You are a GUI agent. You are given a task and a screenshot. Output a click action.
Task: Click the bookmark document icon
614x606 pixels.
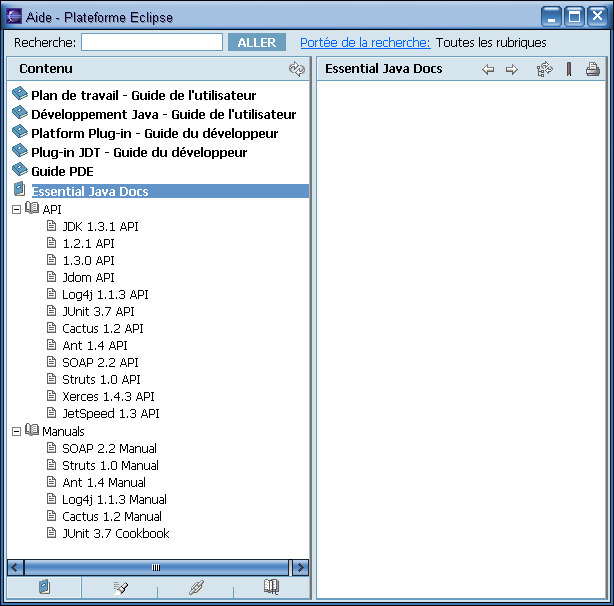(x=569, y=69)
